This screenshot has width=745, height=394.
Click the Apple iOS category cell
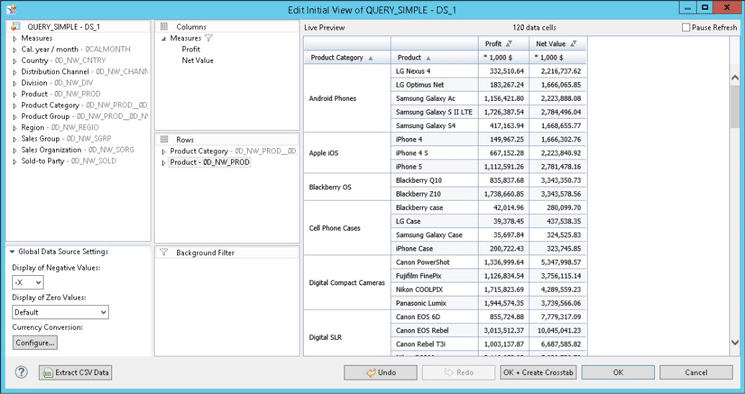tap(347, 153)
